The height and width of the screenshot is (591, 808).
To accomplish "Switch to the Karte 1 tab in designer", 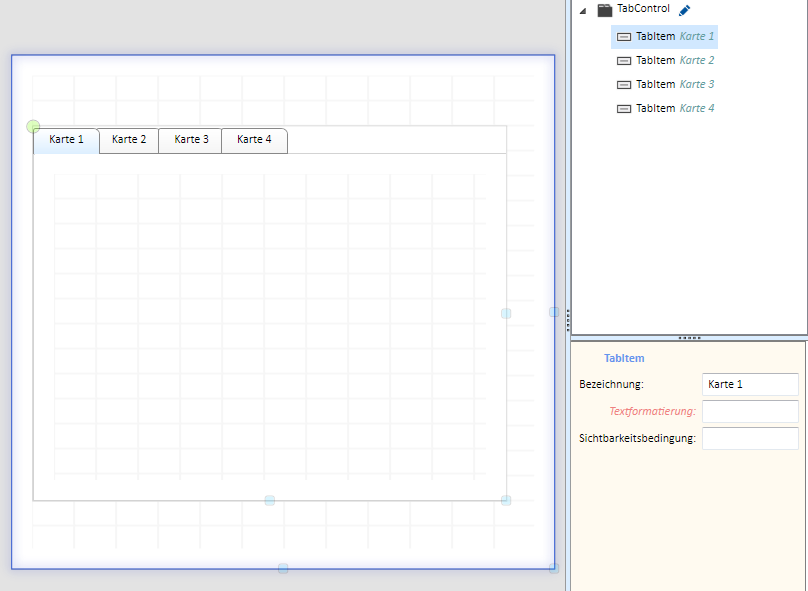I will (66, 140).
